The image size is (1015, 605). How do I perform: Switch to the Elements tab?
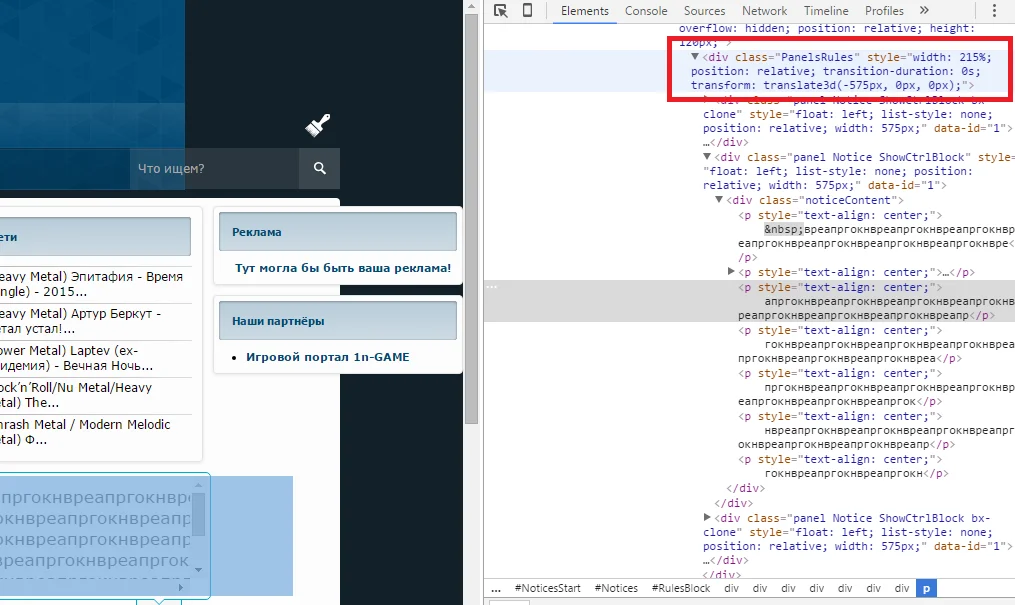click(x=585, y=11)
